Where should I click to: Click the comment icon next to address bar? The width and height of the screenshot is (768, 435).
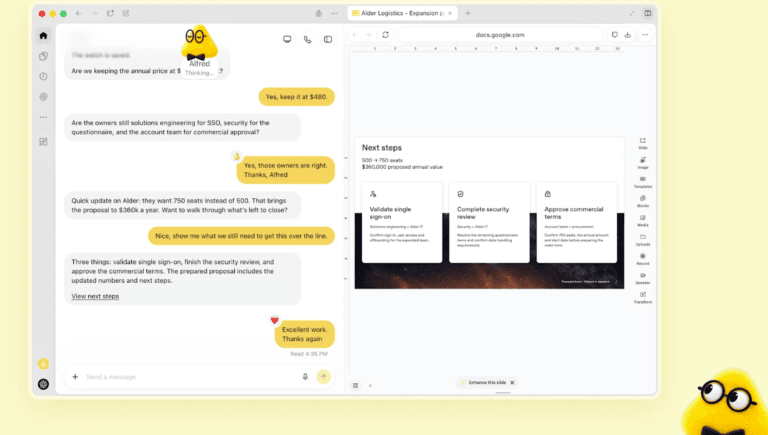click(614, 35)
